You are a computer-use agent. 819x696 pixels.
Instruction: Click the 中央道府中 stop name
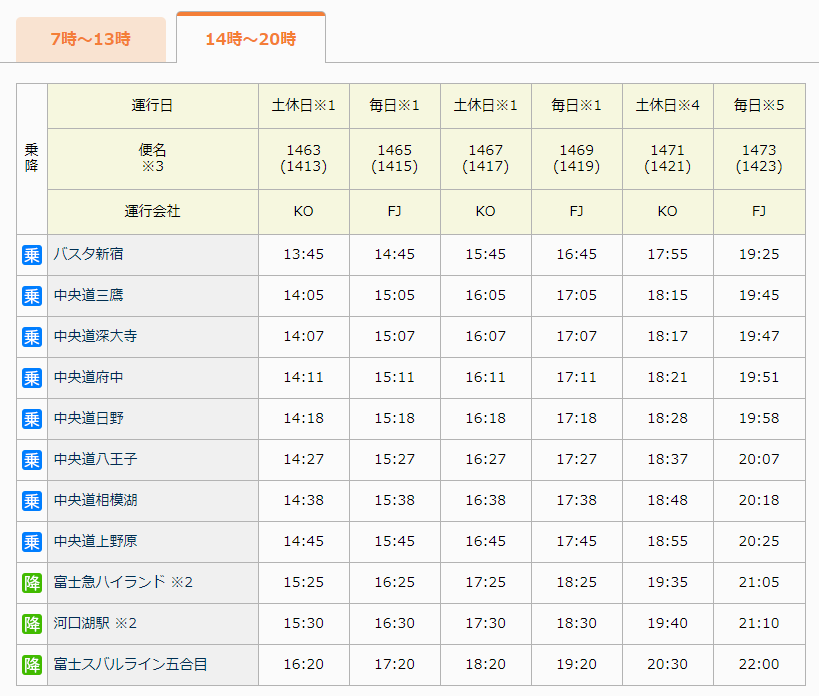pyautogui.click(x=88, y=378)
